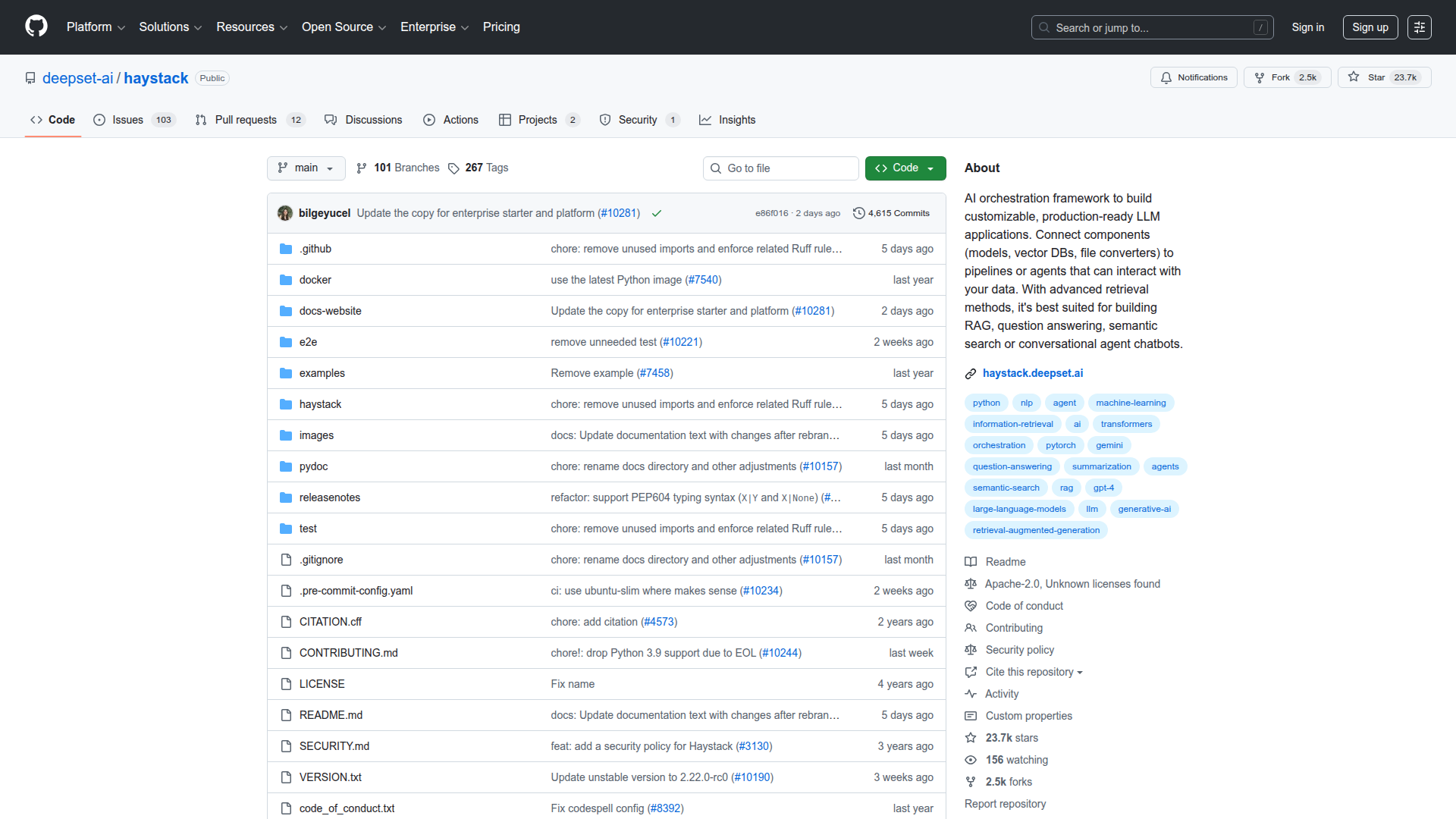
Task: Click the fork icon next to Fork count
Action: [x=1259, y=77]
